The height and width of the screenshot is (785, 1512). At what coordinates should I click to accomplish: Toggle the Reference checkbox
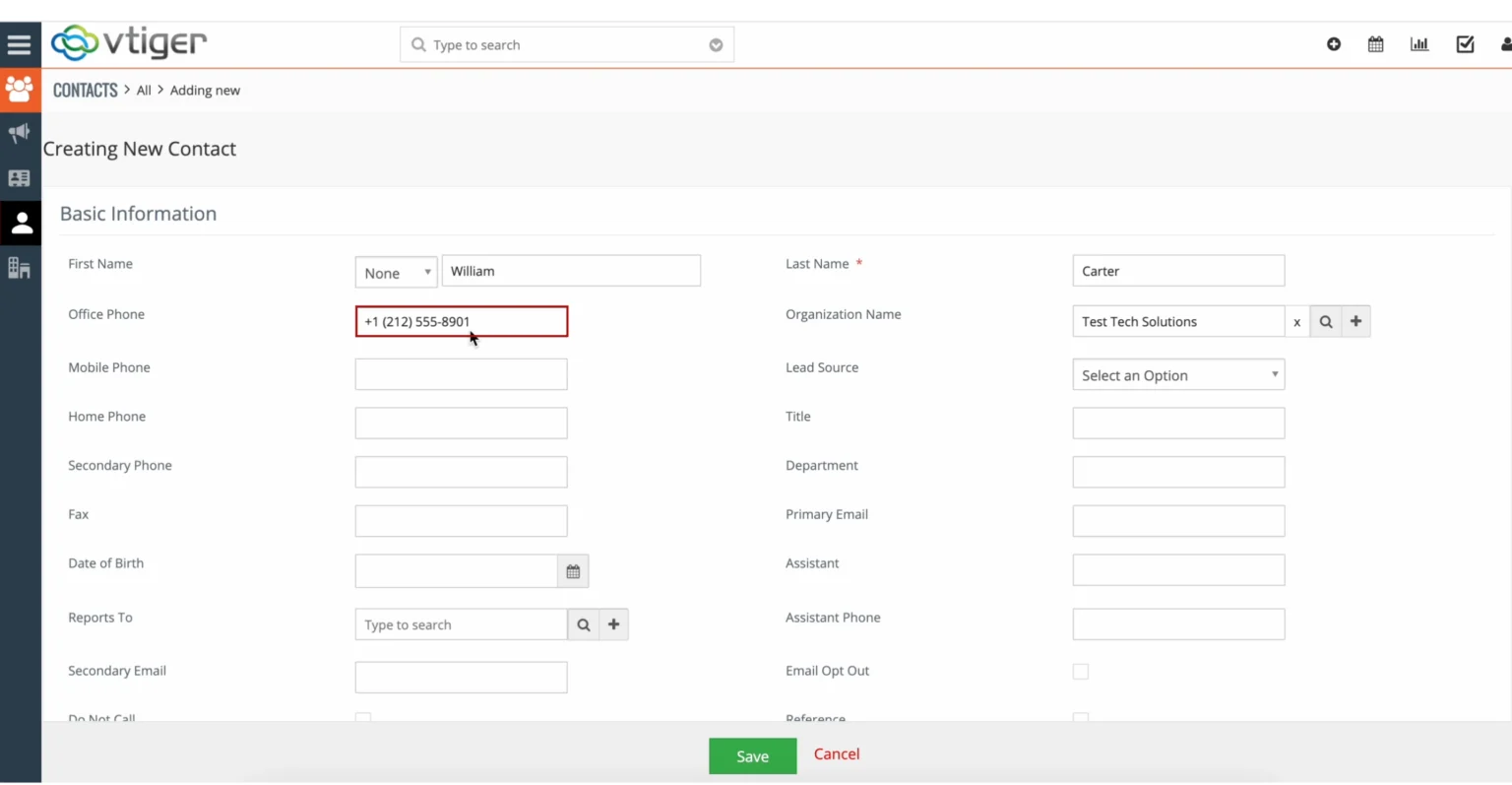(1080, 719)
